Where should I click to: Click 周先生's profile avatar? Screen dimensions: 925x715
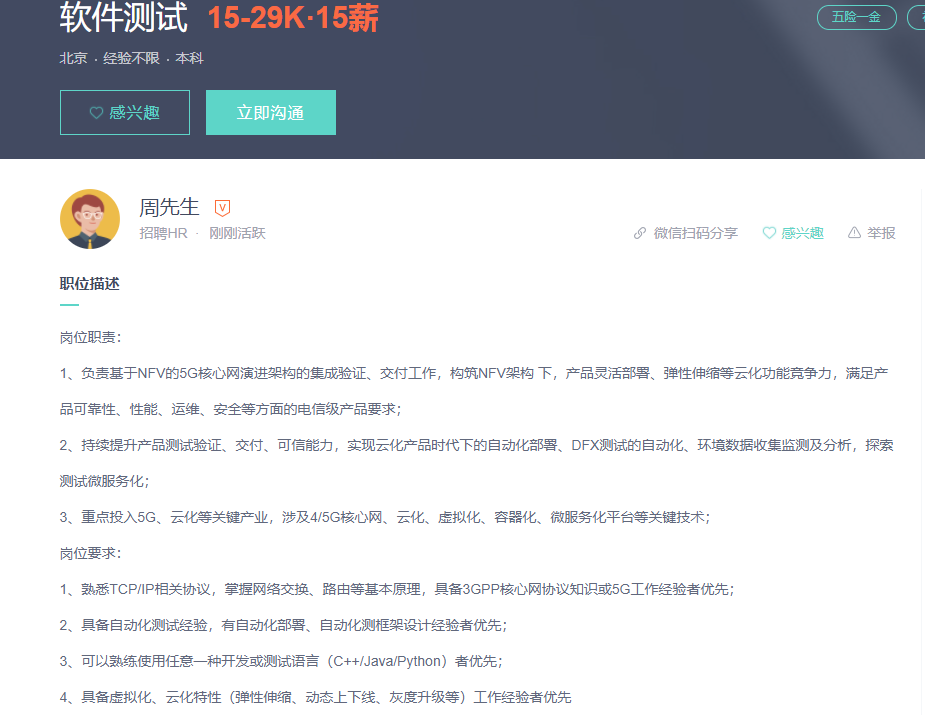90,218
